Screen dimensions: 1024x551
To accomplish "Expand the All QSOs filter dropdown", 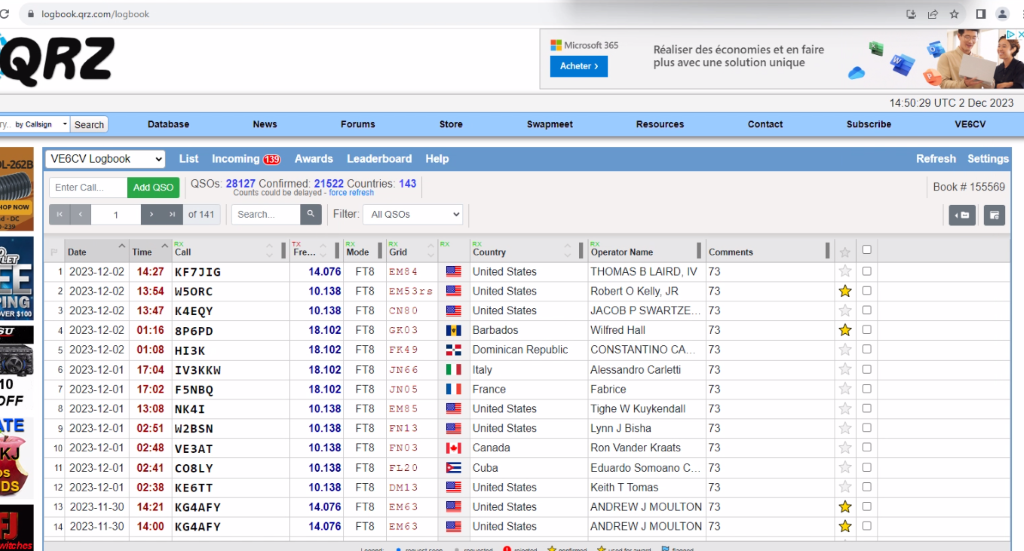I will click(413, 214).
